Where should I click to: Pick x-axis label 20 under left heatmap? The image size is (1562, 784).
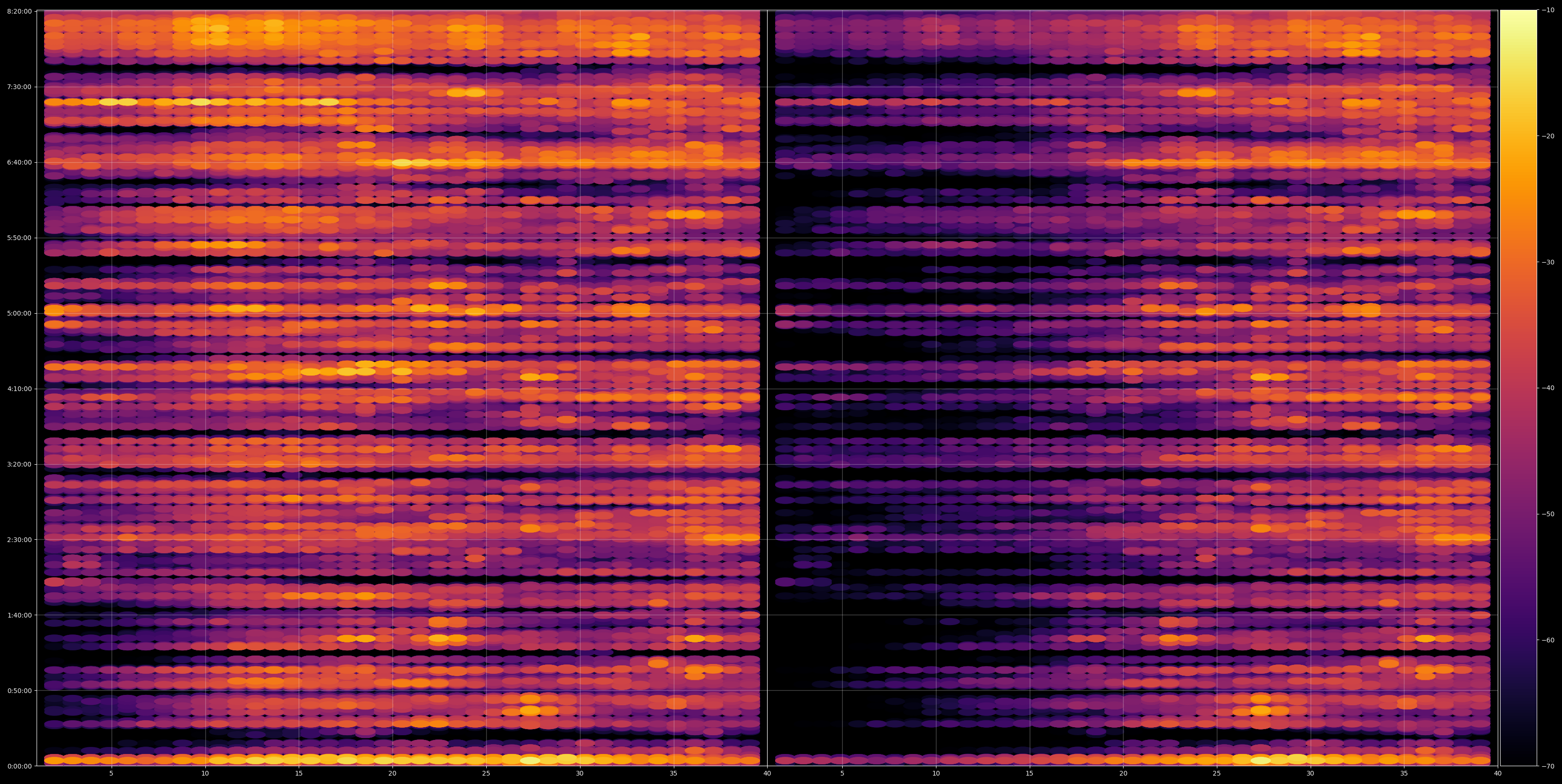tap(392, 774)
